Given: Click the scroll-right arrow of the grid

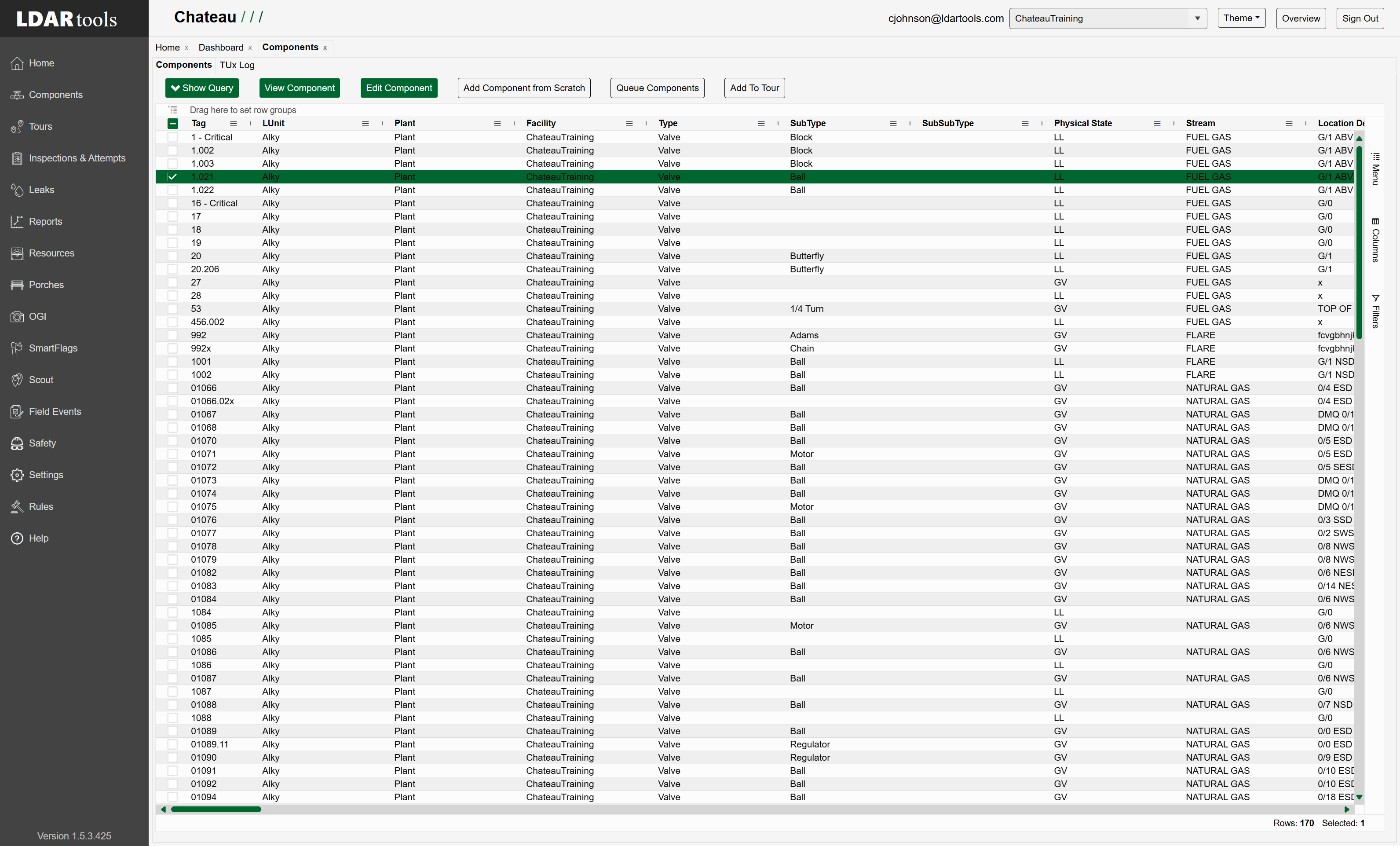Looking at the screenshot, I should [x=1347, y=809].
